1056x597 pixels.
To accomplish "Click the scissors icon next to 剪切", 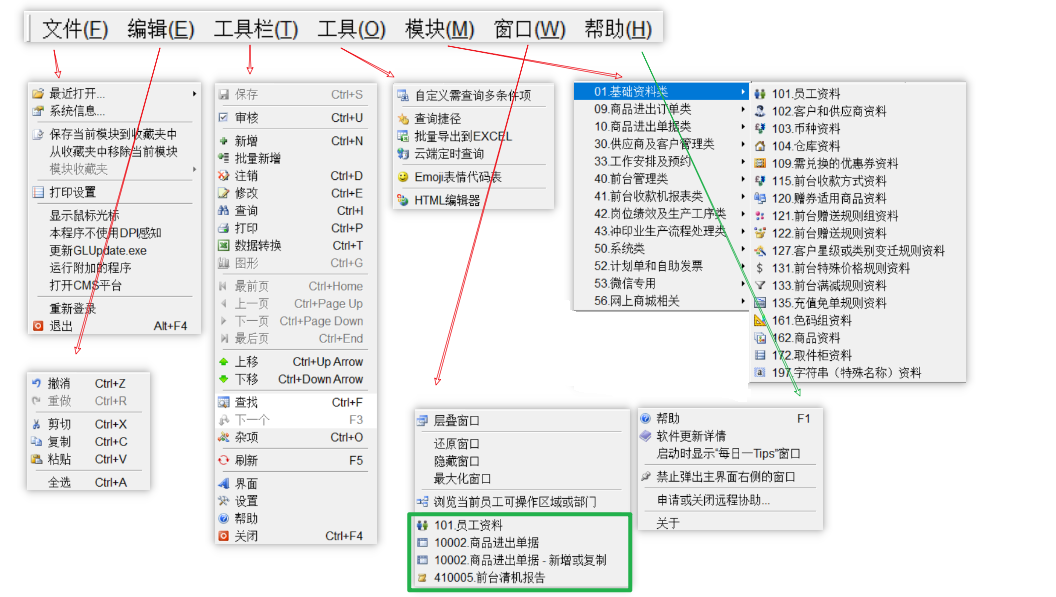I will click(x=37, y=424).
